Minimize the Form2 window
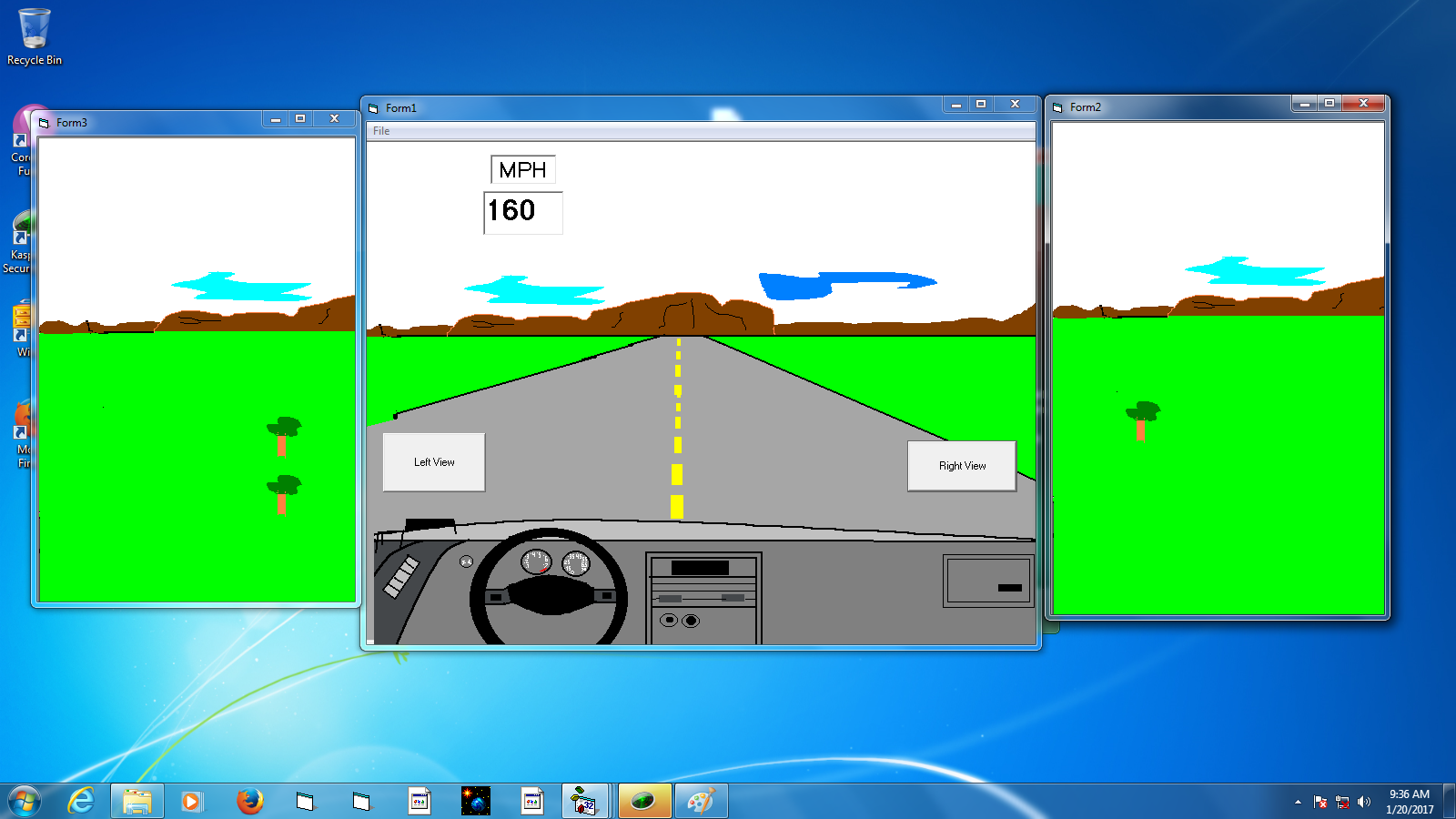This screenshot has height=819, width=1456. (x=1304, y=104)
